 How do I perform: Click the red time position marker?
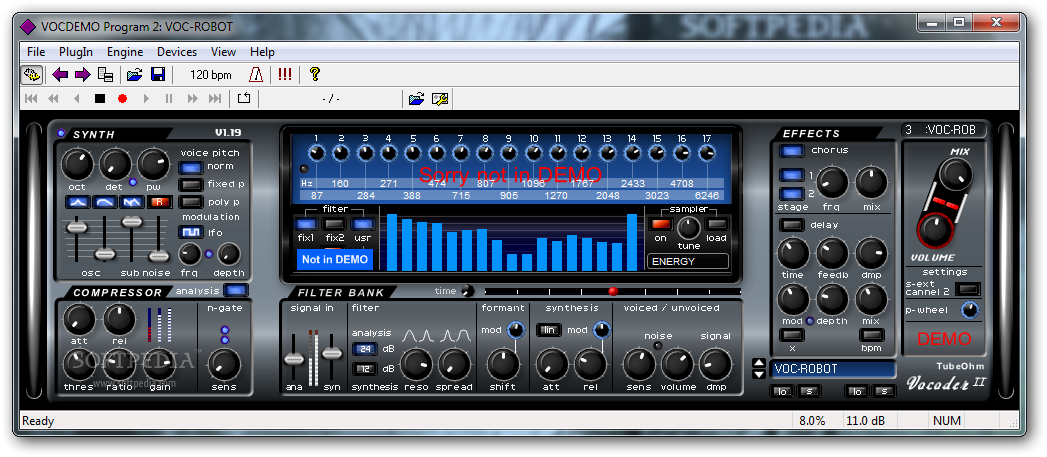pos(613,291)
